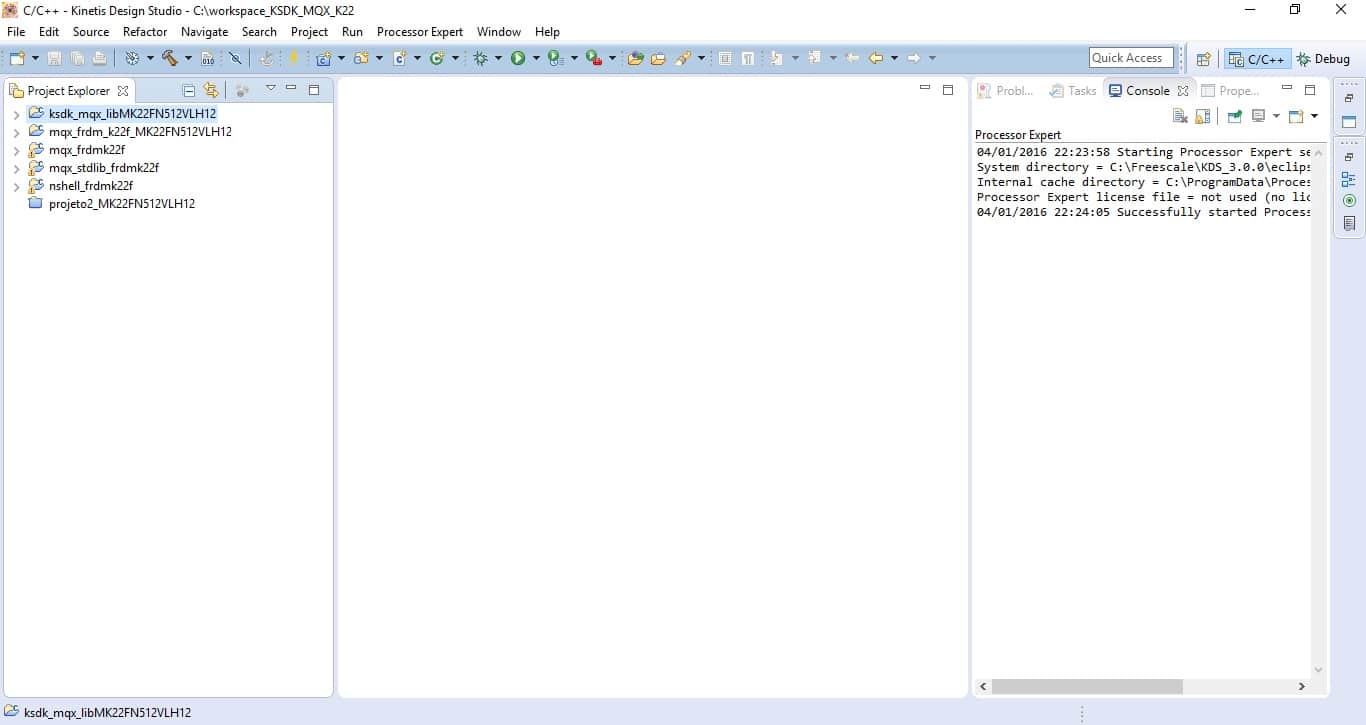Click the console horizontal scrollbar thumb
This screenshot has height=725, width=1366.
click(1087, 686)
